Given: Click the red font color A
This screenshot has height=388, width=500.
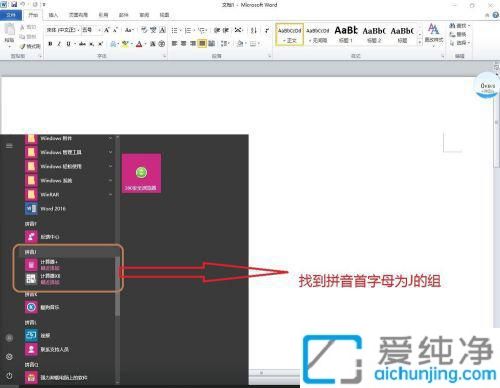Looking at the screenshot, I should [139, 44].
